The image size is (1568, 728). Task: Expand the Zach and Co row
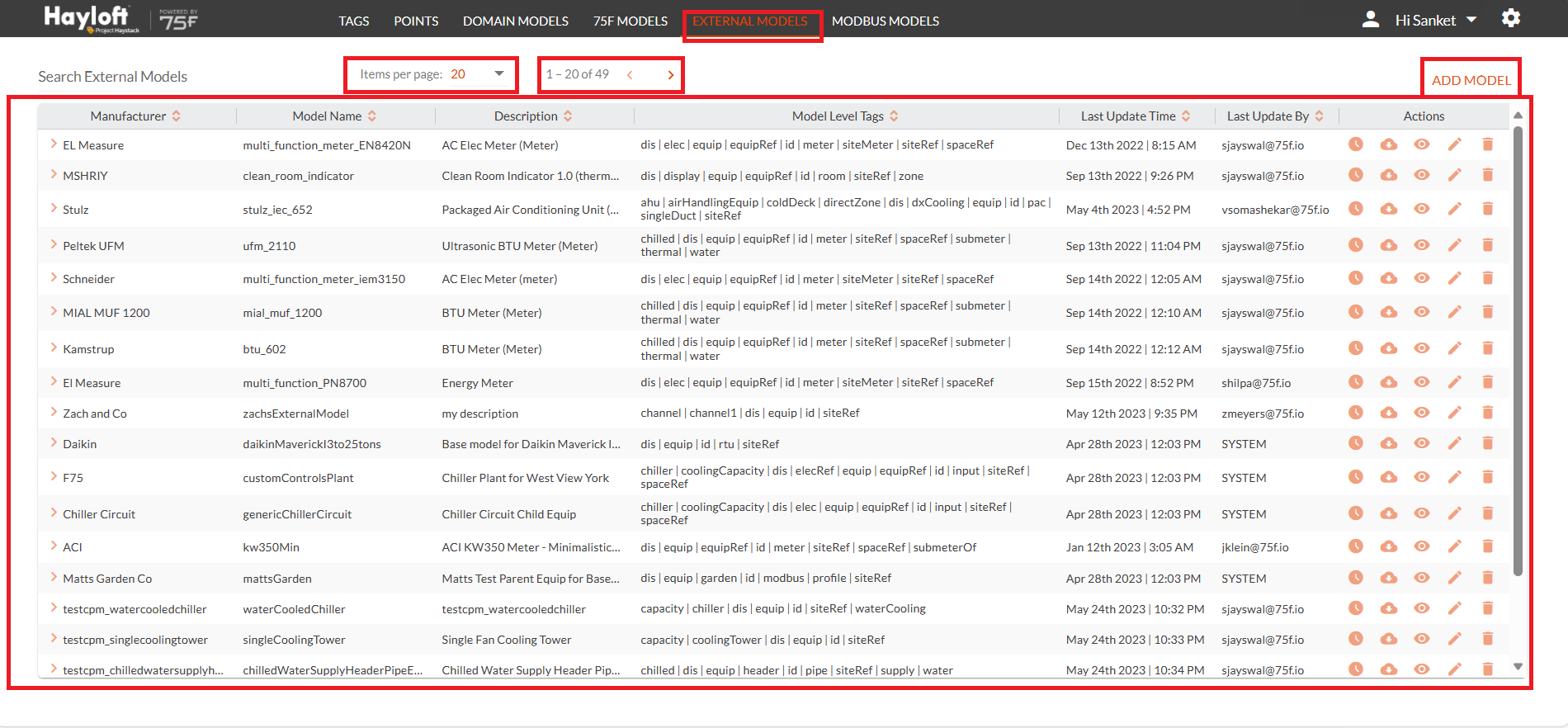54,412
